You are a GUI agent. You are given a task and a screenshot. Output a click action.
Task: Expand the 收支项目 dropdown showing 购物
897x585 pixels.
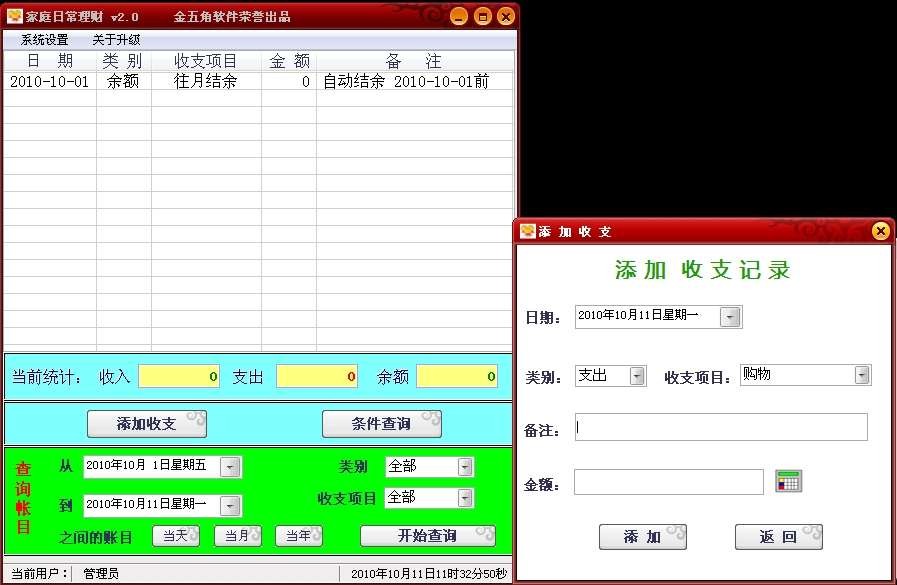pos(862,375)
